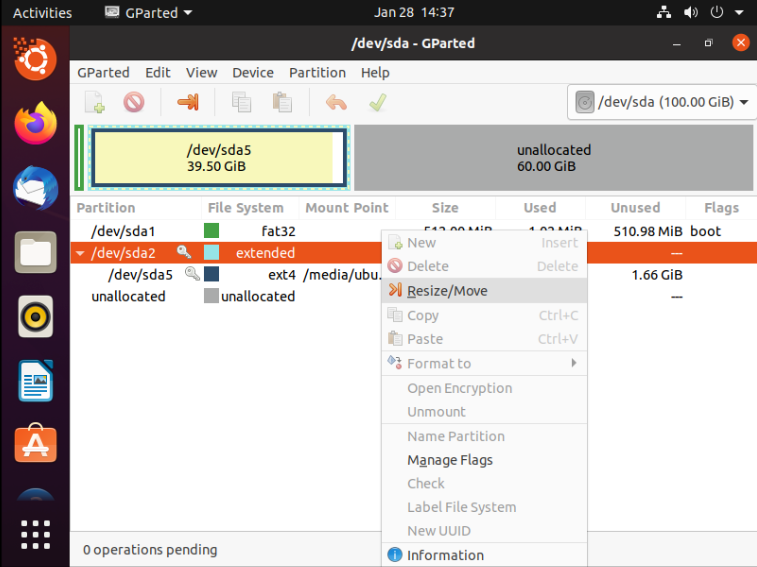
Task: Sort by the Mount Point column header
Action: pyautogui.click(x=347, y=208)
